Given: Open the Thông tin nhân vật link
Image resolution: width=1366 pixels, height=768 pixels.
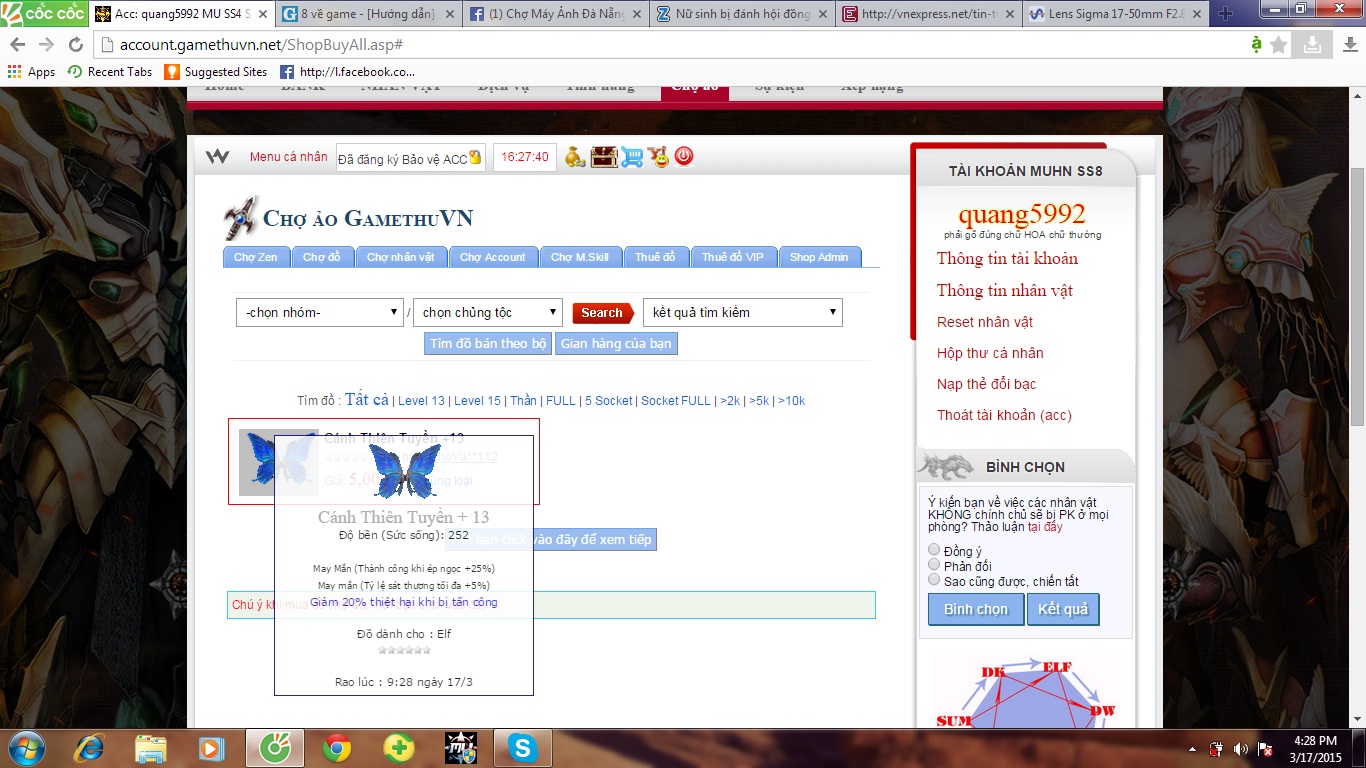Looking at the screenshot, I should pyautogui.click(x=1005, y=290).
